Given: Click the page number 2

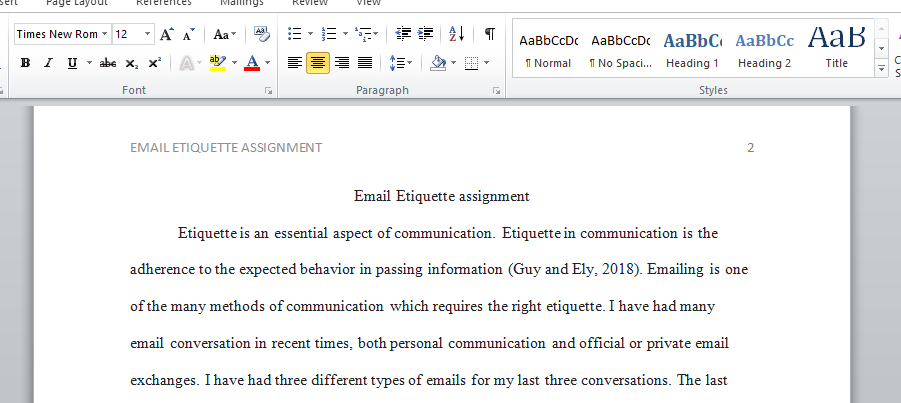Looking at the screenshot, I should [750, 148].
